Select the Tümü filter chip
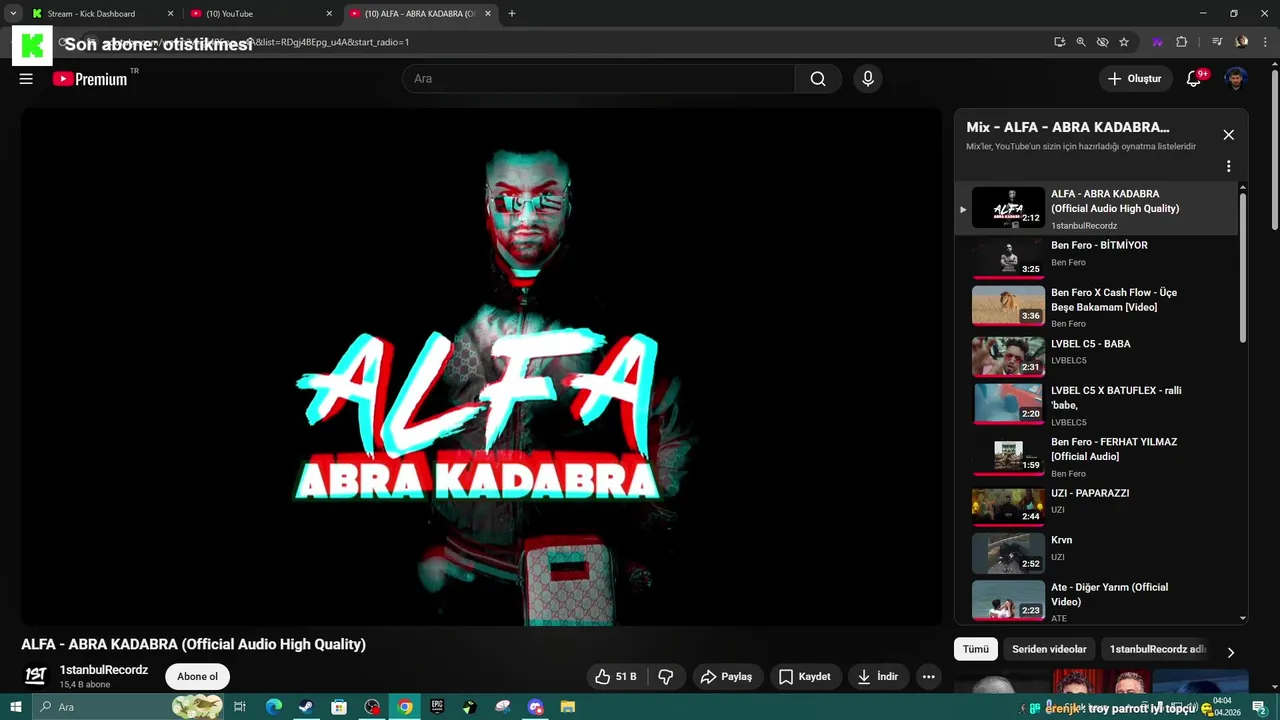 [976, 649]
